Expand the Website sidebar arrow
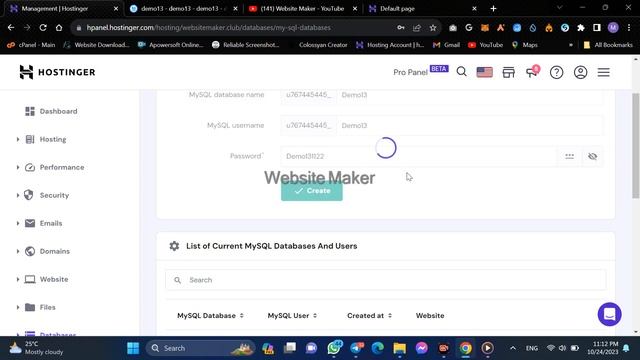This screenshot has height=360, width=640. tap(18, 280)
